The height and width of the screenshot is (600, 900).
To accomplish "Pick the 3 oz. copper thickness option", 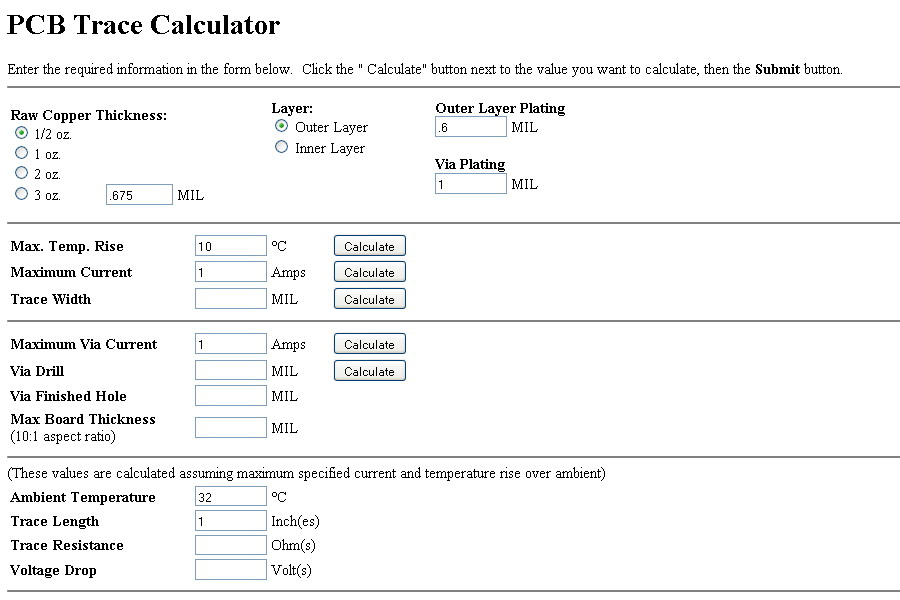I will 21,195.
